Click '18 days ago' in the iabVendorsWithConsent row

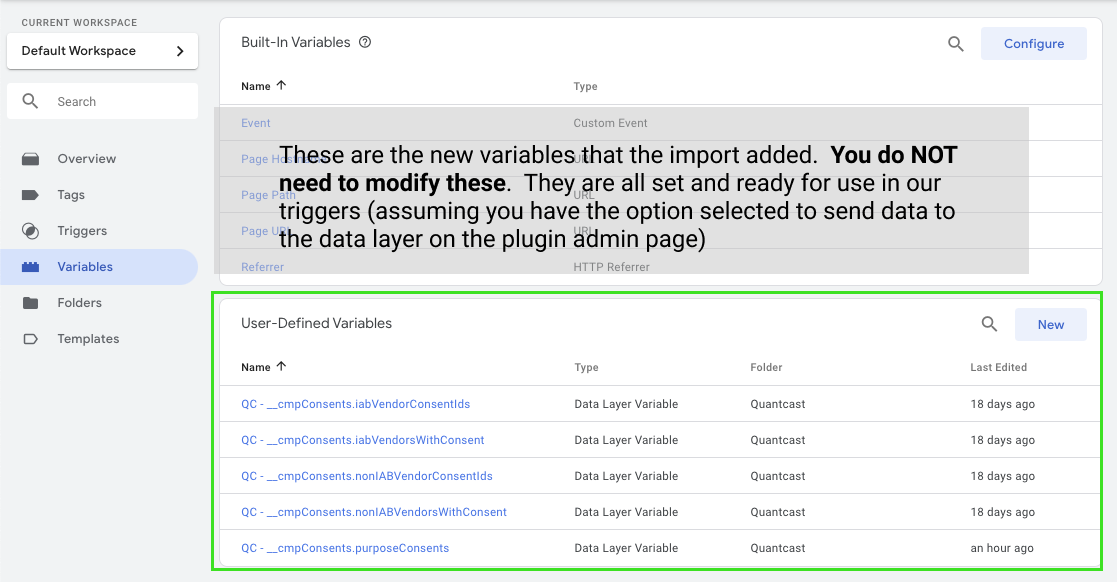point(1002,440)
